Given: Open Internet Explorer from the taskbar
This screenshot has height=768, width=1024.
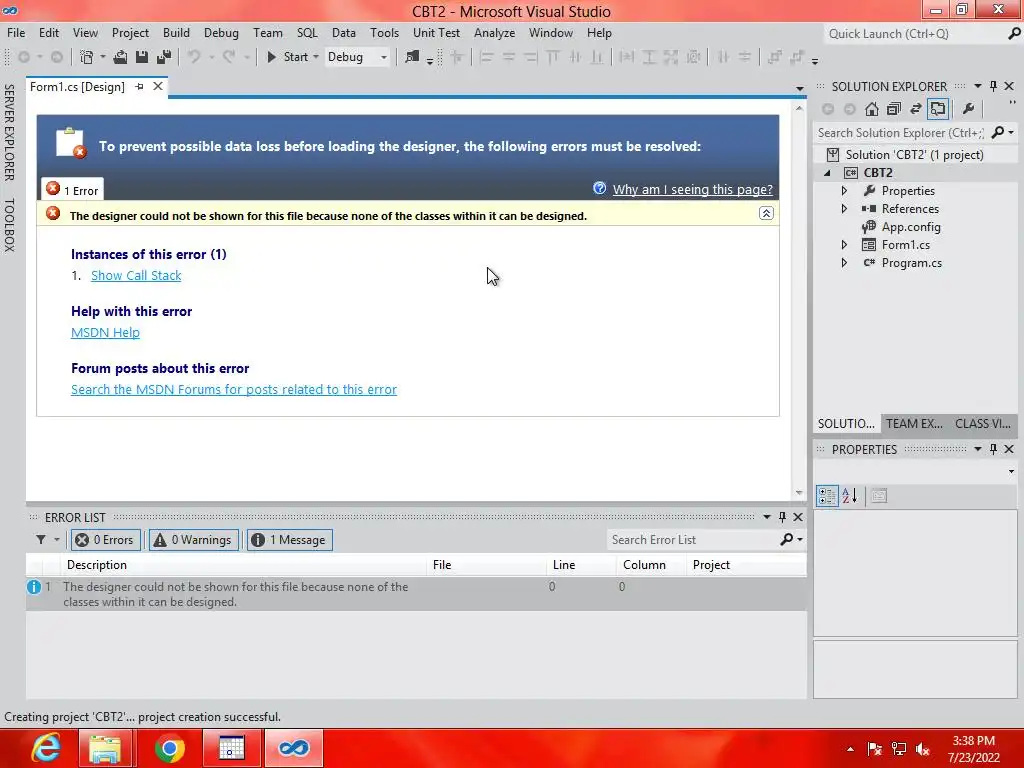Looking at the screenshot, I should [46, 748].
